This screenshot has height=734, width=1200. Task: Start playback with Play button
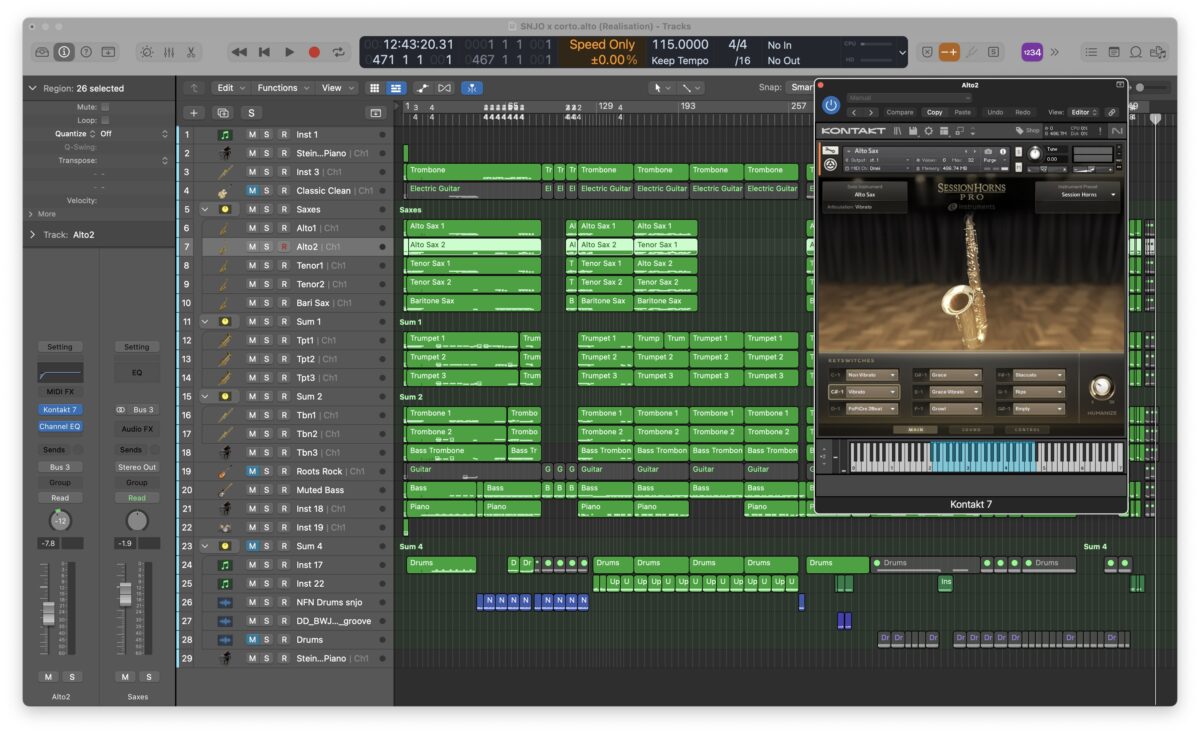(x=289, y=52)
